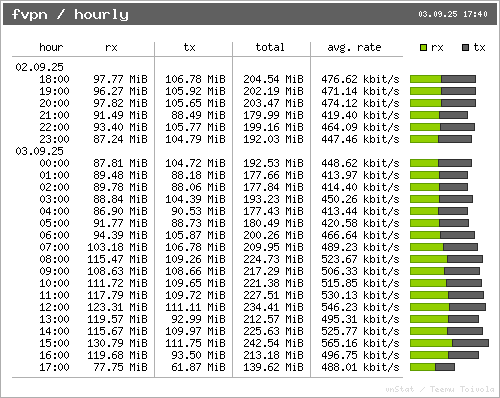This screenshot has height=398, width=500.
Task: Click the 565.16 kbit/s rate value
Action: click(360, 343)
